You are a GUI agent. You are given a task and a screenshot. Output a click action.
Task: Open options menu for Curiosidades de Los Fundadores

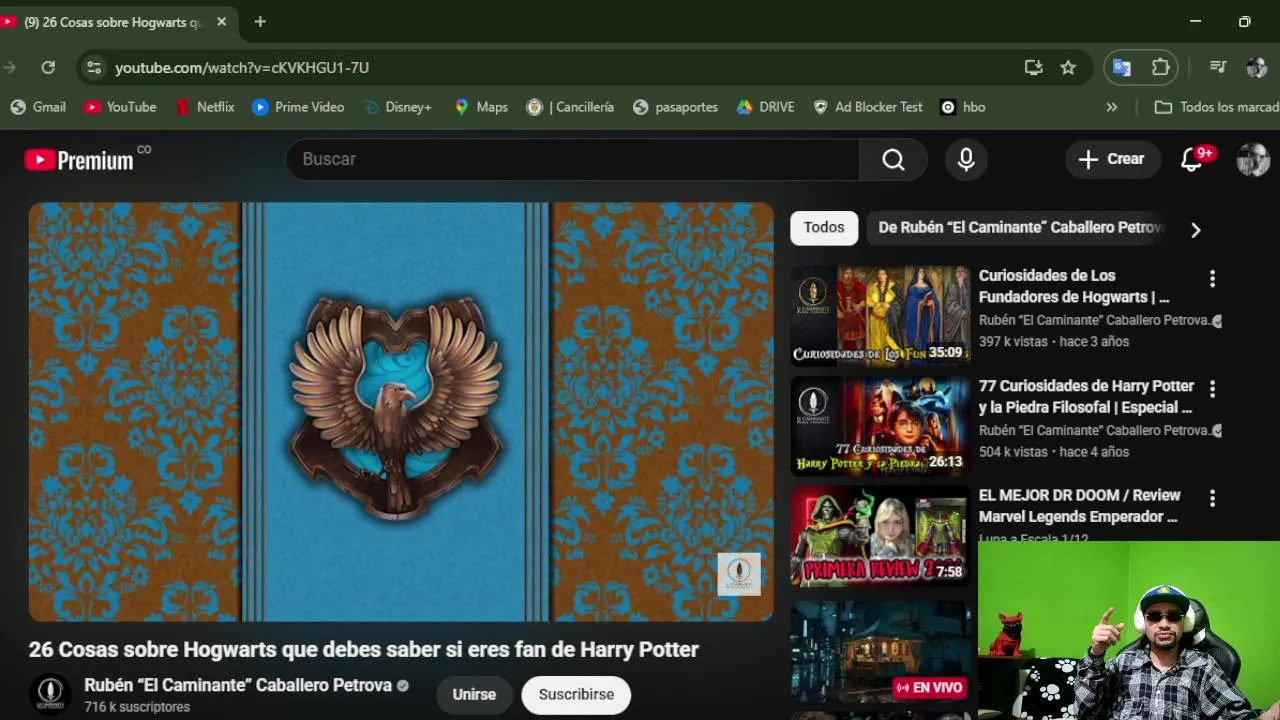pos(1212,279)
